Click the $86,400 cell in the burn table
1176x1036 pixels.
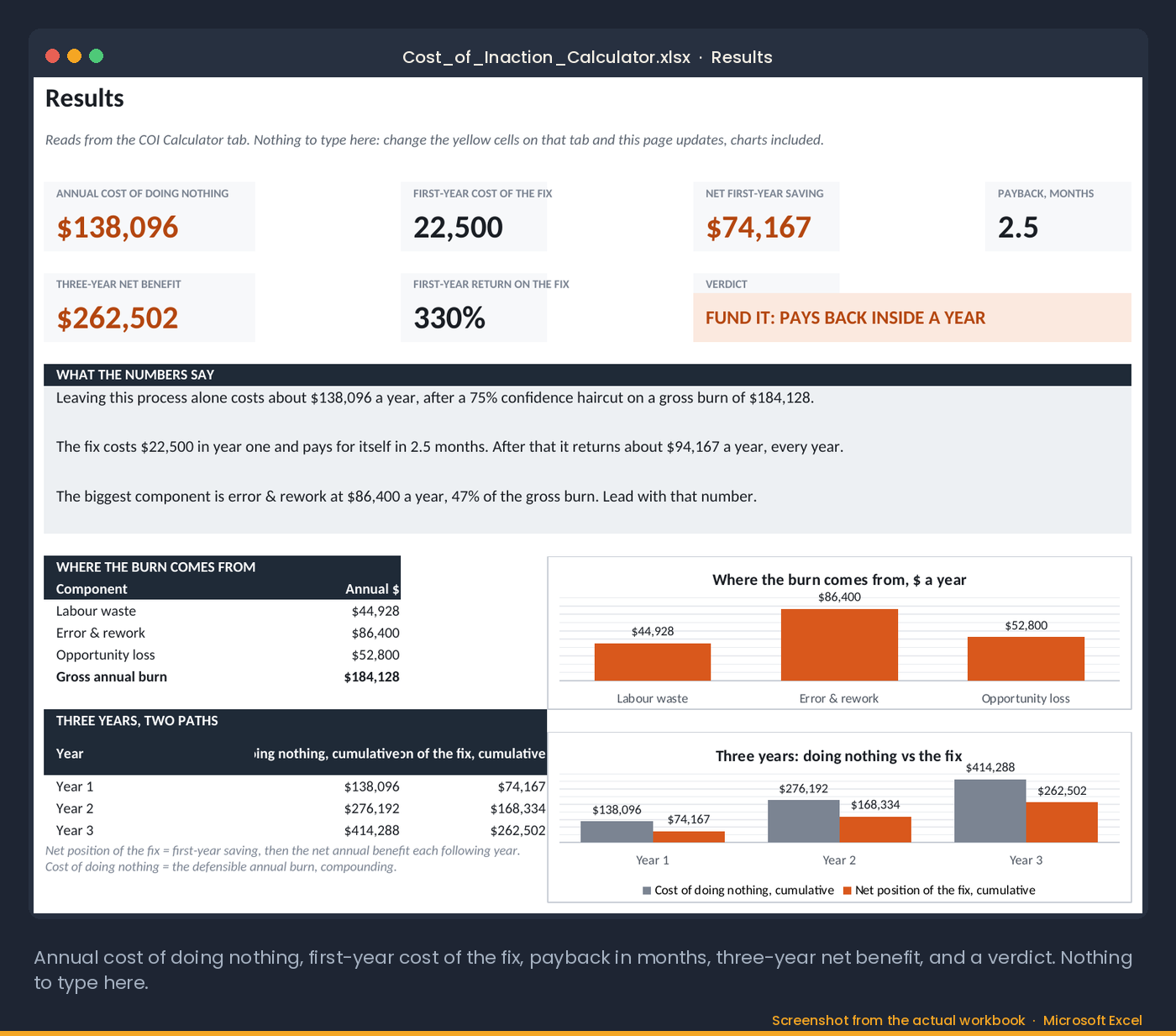(375, 634)
